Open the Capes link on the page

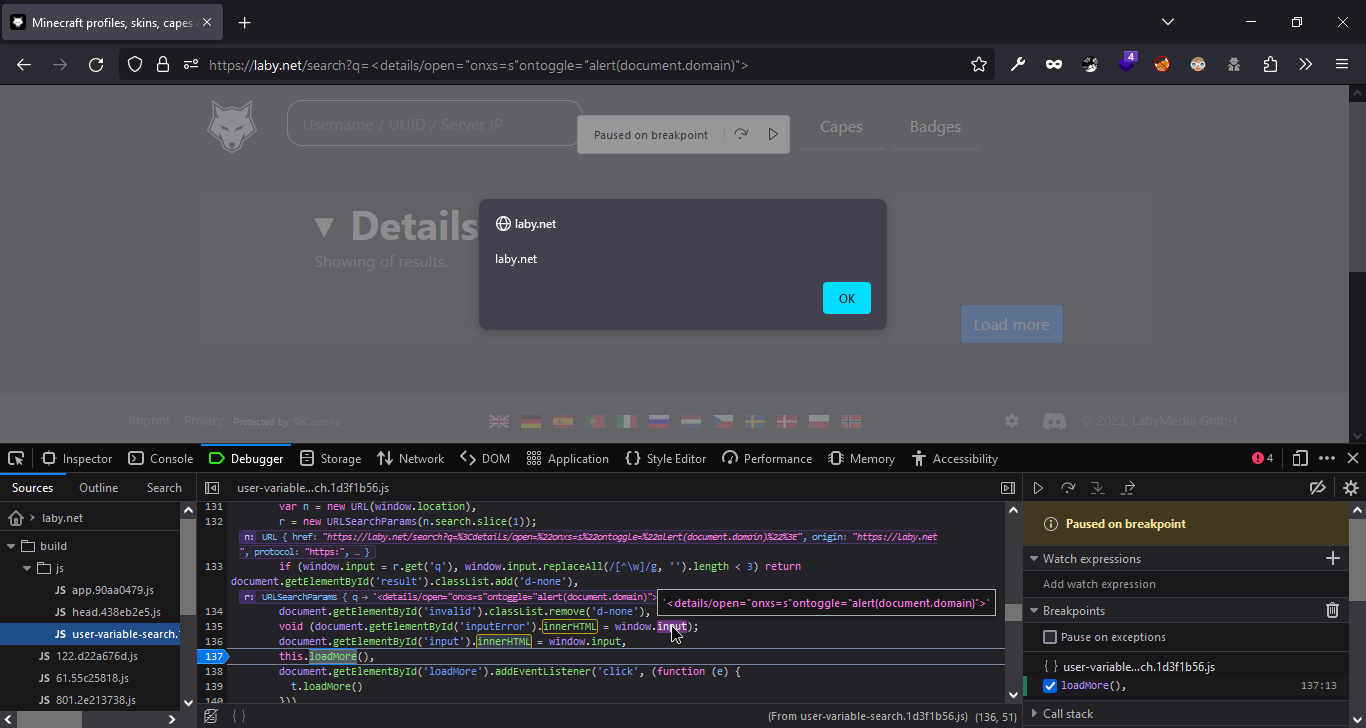click(841, 127)
